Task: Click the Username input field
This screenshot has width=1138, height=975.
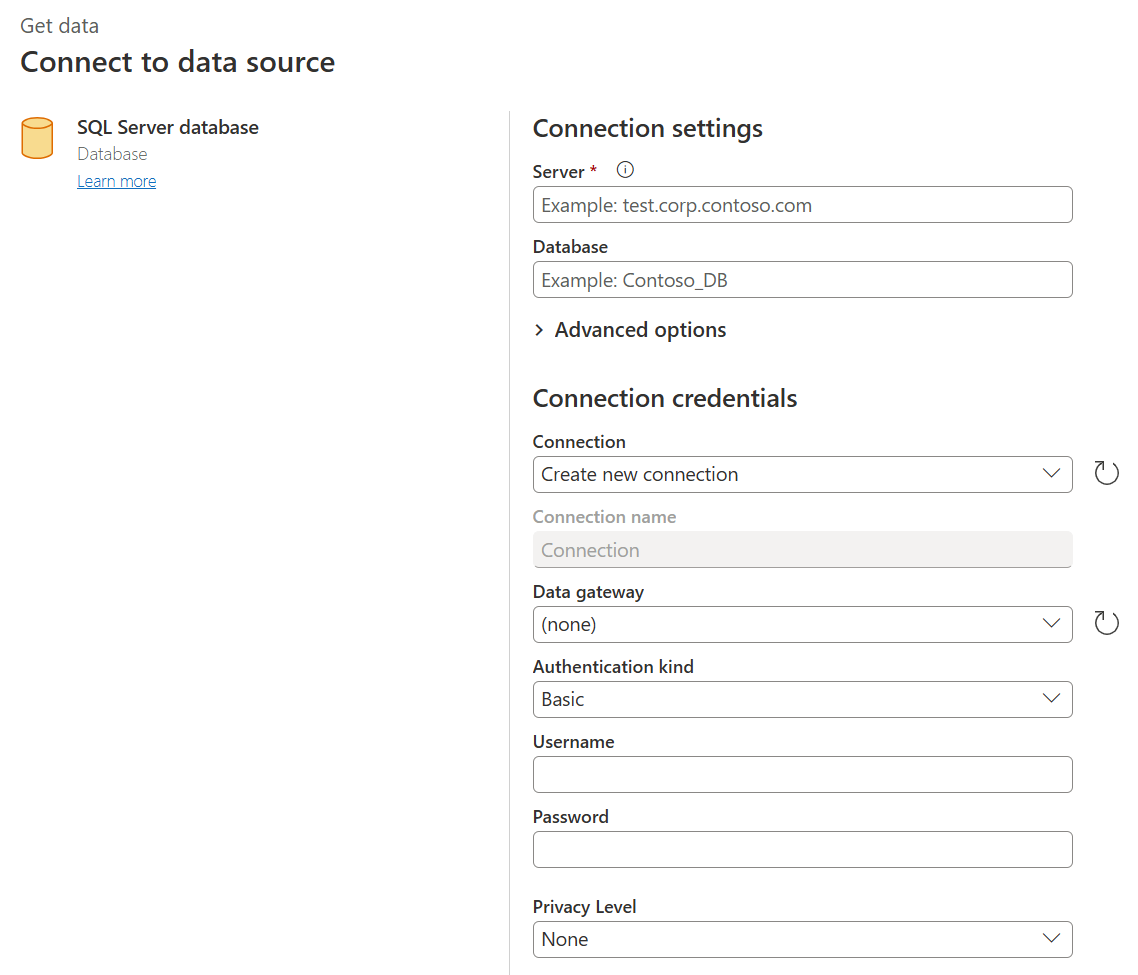Action: (800, 774)
